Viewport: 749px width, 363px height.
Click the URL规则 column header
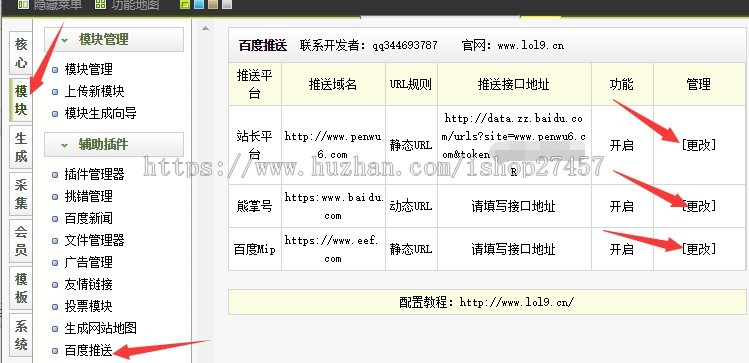411,85
